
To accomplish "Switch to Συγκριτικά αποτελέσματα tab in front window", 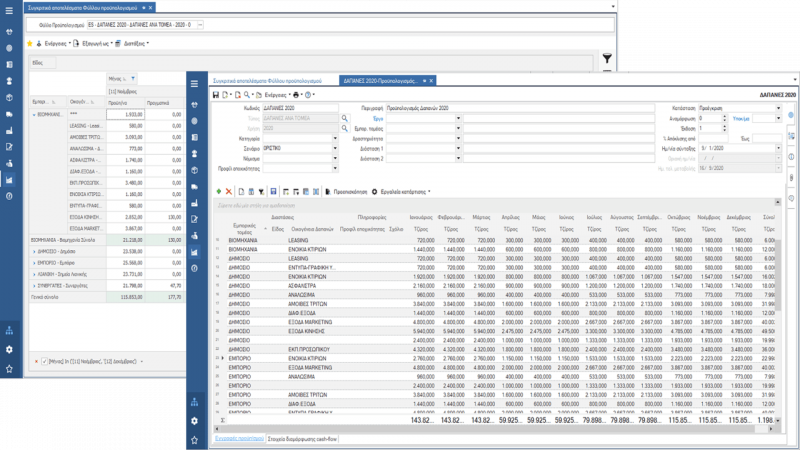I will 267,81.
